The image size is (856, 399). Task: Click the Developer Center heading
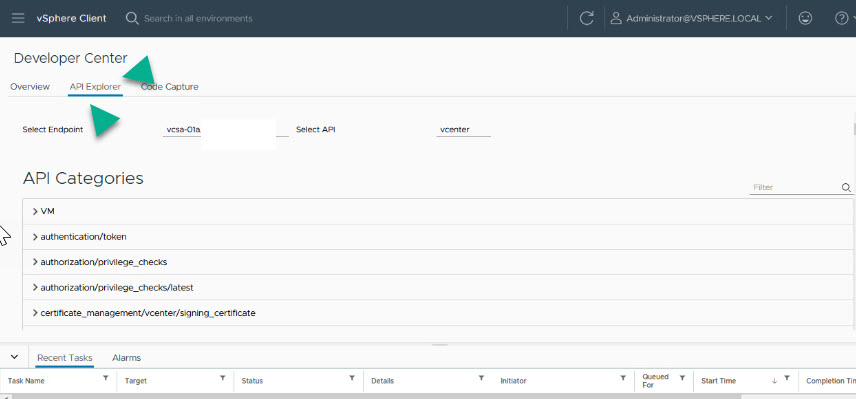pyautogui.click(x=70, y=58)
